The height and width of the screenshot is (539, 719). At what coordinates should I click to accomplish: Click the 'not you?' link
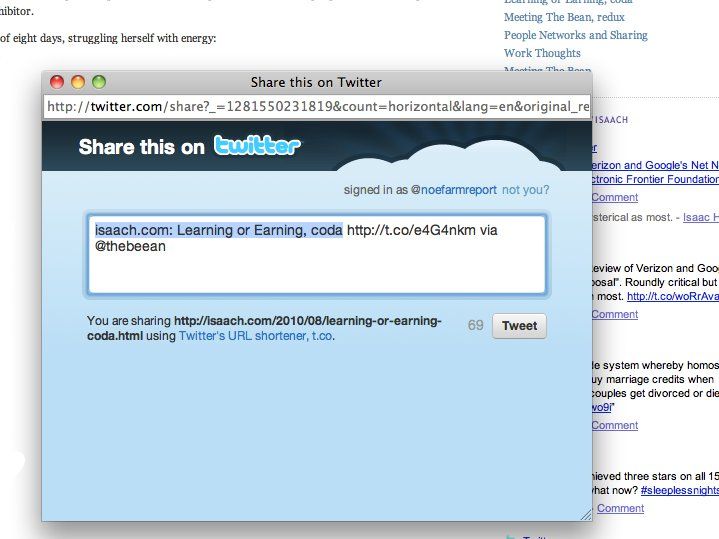[x=525, y=190]
